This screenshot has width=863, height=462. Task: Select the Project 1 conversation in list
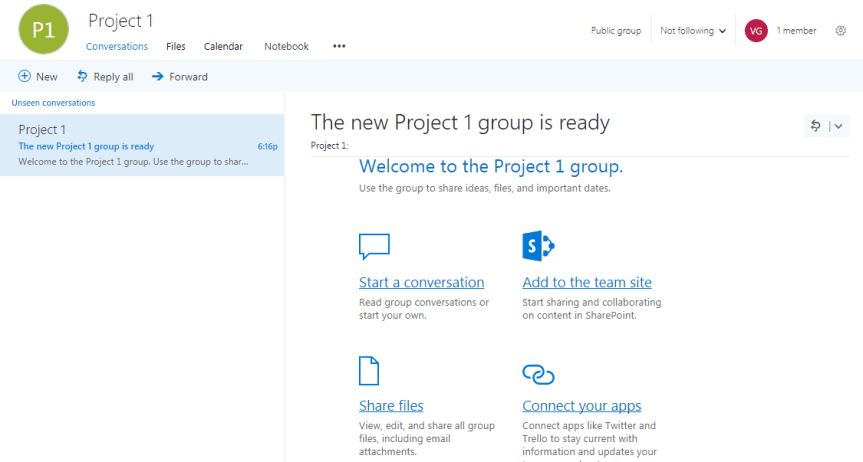click(141, 145)
